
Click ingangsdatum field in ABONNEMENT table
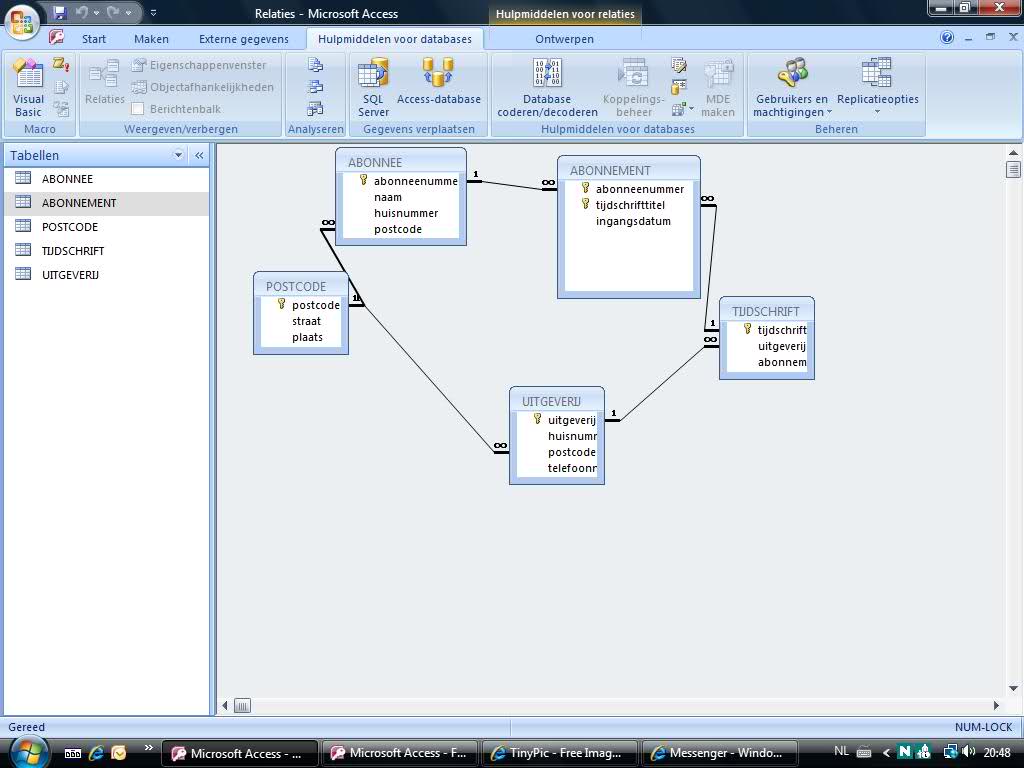pos(633,221)
